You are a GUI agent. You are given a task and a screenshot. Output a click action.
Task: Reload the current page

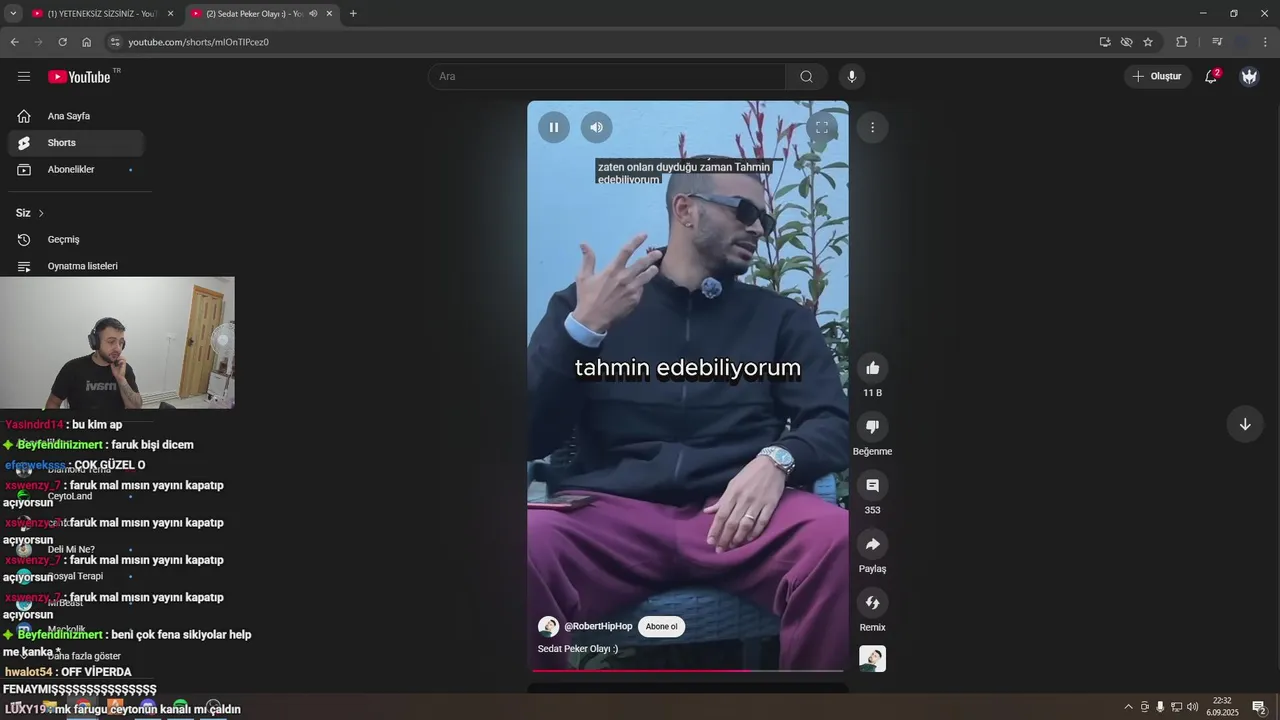click(62, 42)
